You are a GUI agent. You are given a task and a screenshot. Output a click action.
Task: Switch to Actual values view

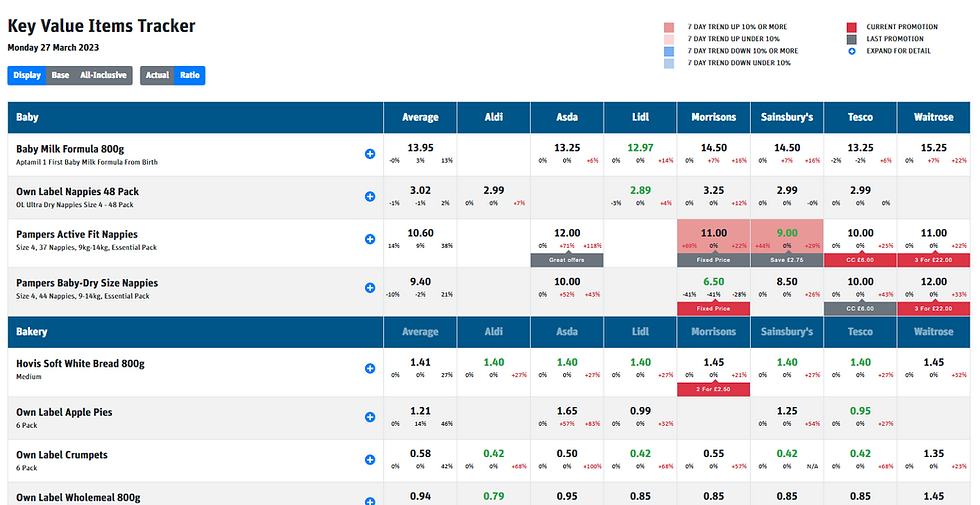click(x=158, y=76)
